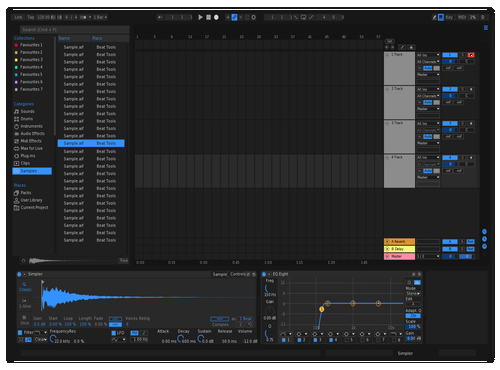Click the Raw button in preview area
This screenshot has width=500, height=370.
click(124, 261)
